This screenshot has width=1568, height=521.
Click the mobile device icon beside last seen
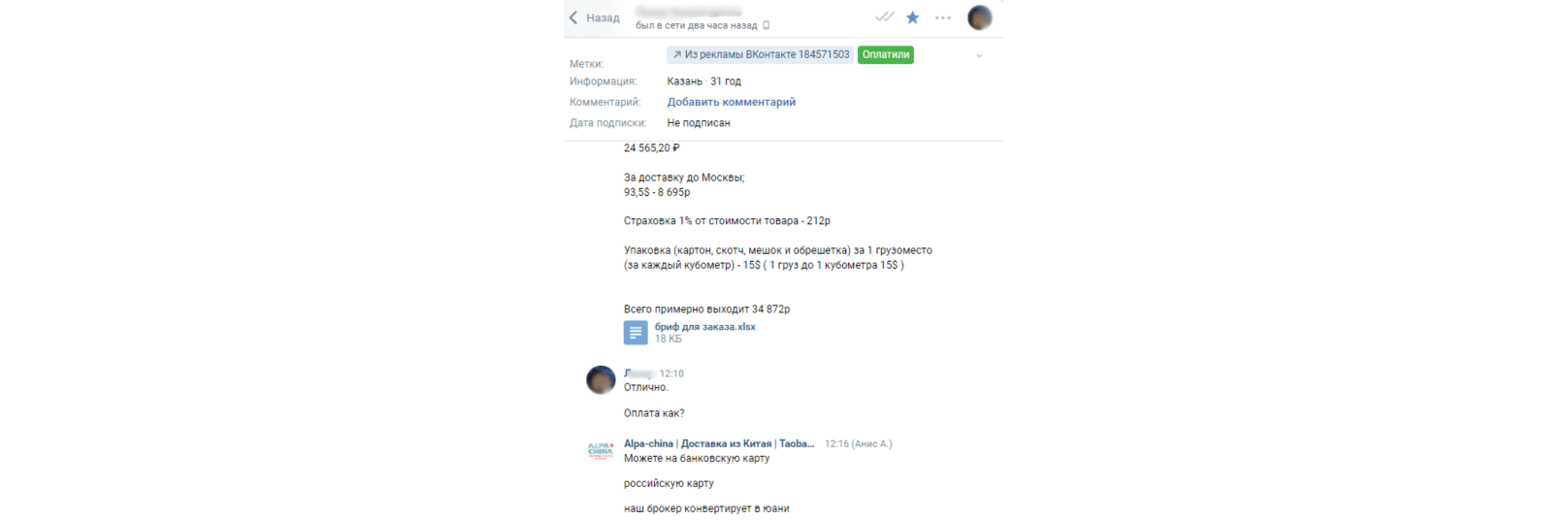[766, 25]
